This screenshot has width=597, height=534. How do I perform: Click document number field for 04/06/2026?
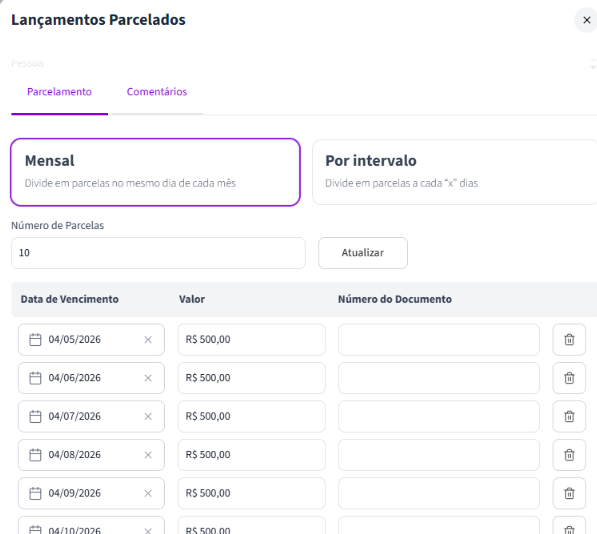point(439,378)
